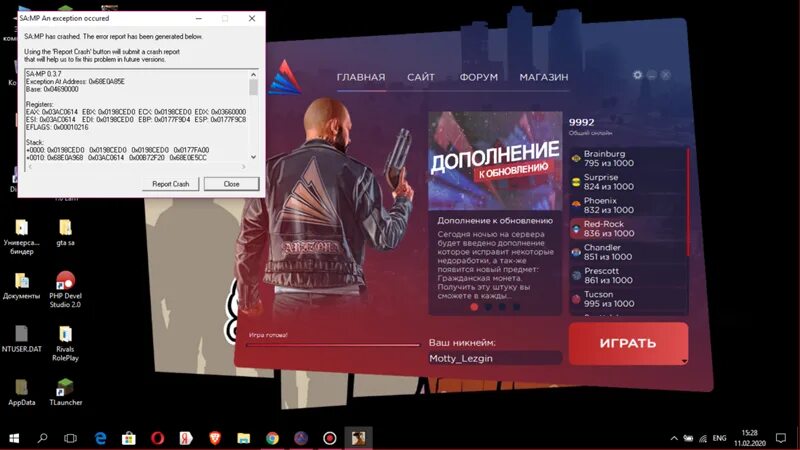Screen dimensions: 800x450
Task: Close SA:MP exception dialog via title X
Action: tap(252, 18)
